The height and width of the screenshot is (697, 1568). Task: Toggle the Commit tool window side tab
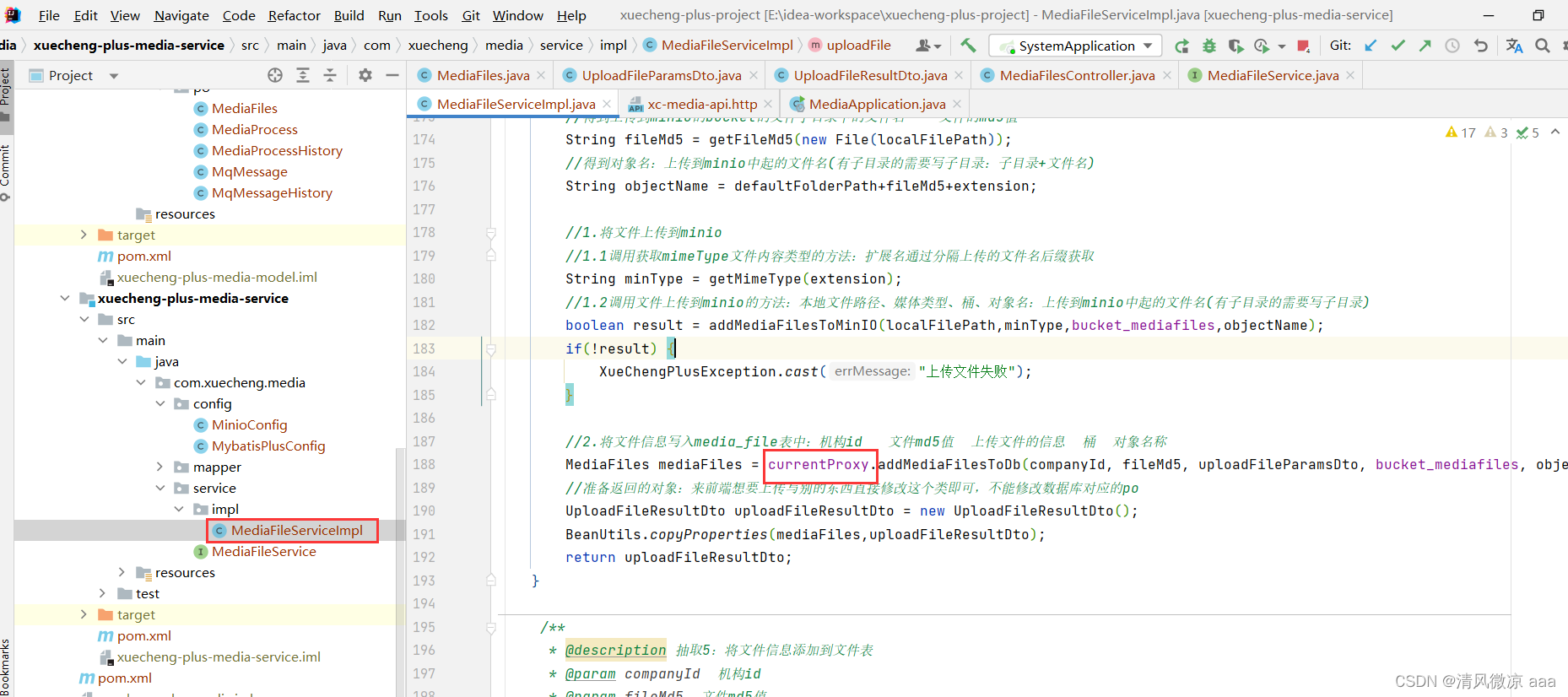6,172
